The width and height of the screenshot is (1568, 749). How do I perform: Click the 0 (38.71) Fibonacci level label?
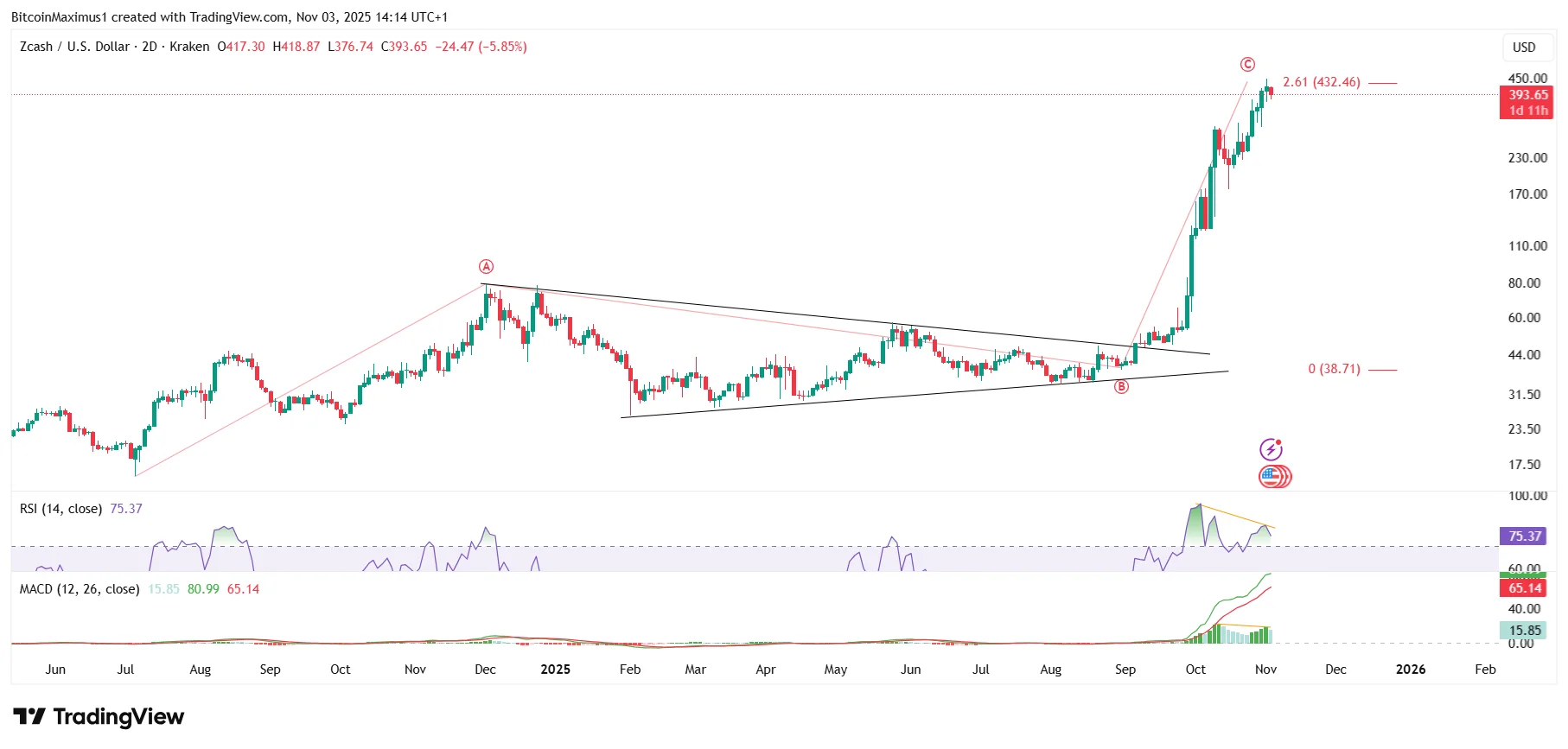[1334, 369]
